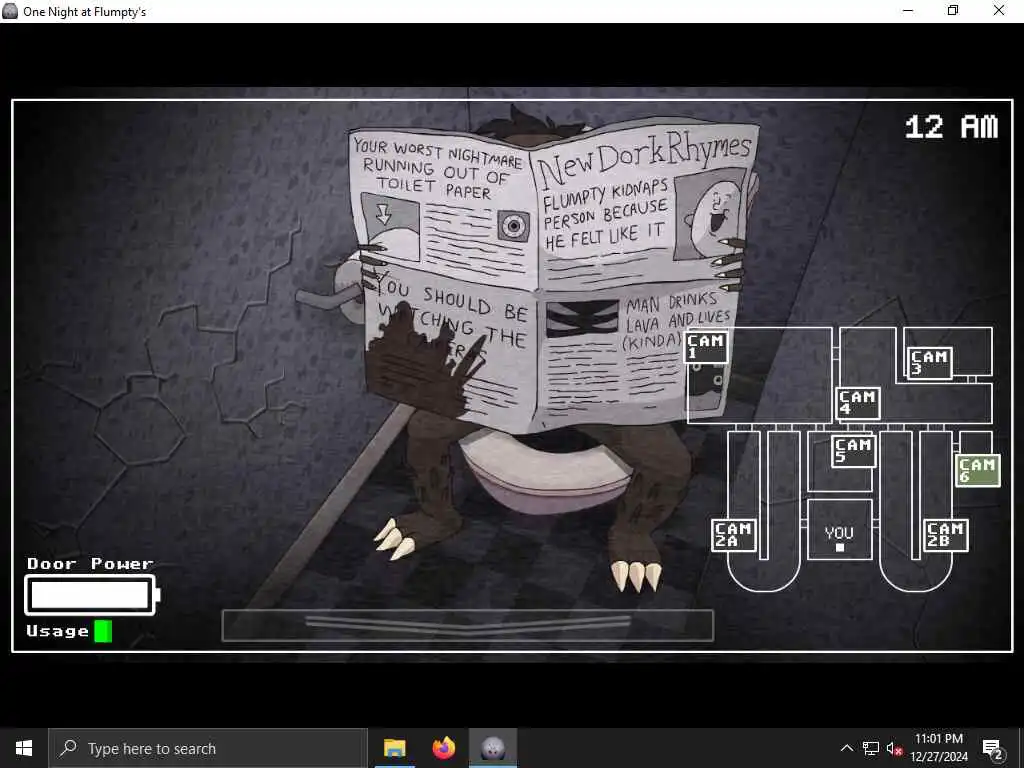Viewport: 1024px width, 768px height.
Task: Switch to CAM 3 on the map
Action: click(x=929, y=363)
